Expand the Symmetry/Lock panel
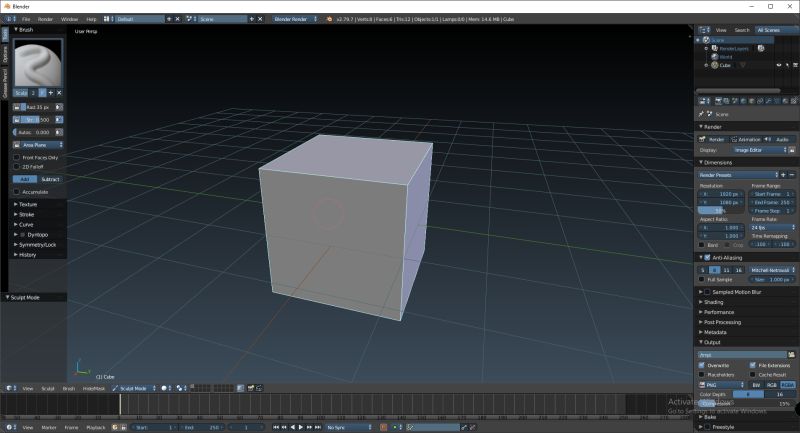The height and width of the screenshot is (433, 800). point(36,245)
